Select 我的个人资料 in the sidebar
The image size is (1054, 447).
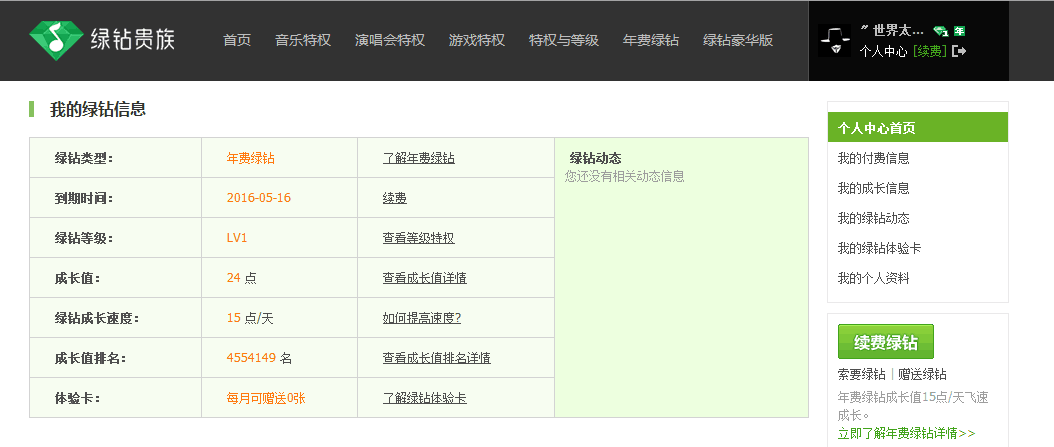pos(873,278)
